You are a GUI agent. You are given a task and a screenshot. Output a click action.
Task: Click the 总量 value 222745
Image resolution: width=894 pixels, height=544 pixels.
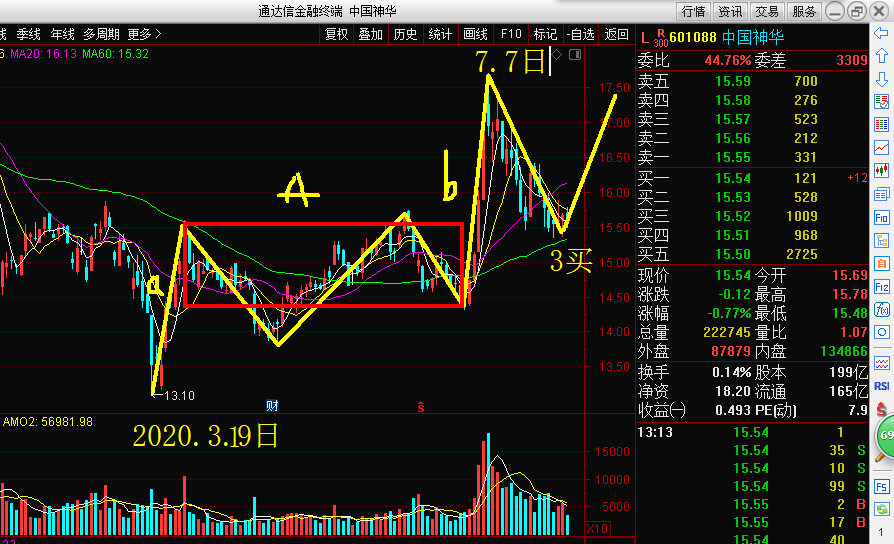[x=726, y=332]
